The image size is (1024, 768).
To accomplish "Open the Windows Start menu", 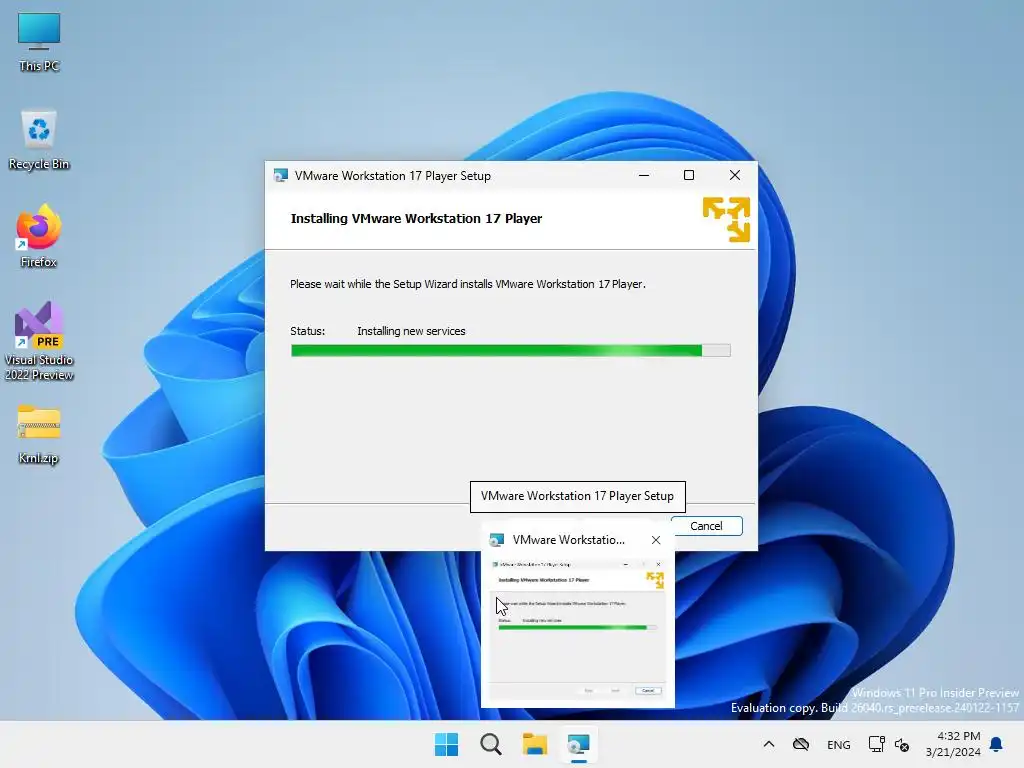I will point(447,744).
